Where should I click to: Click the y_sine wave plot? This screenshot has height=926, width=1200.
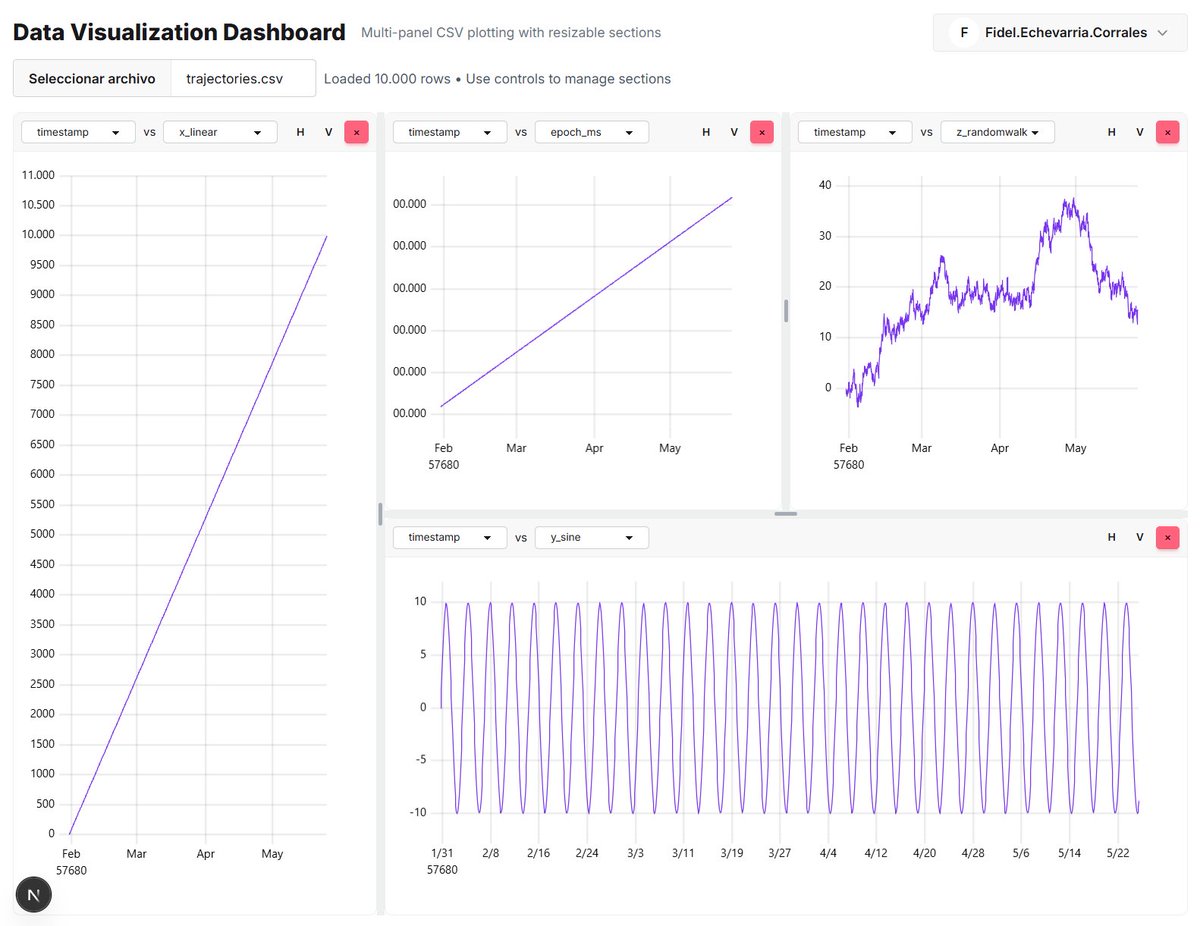coord(790,708)
